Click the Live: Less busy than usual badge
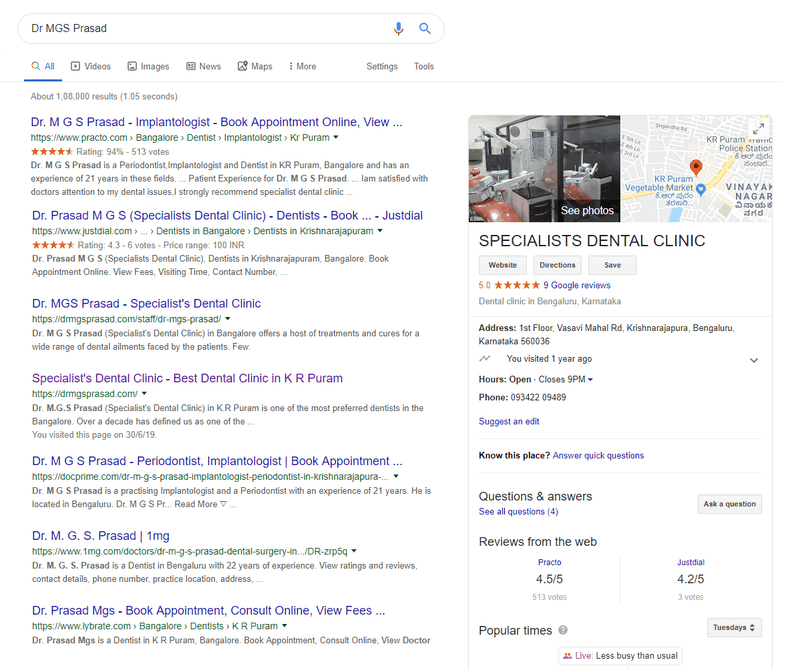 point(620,656)
